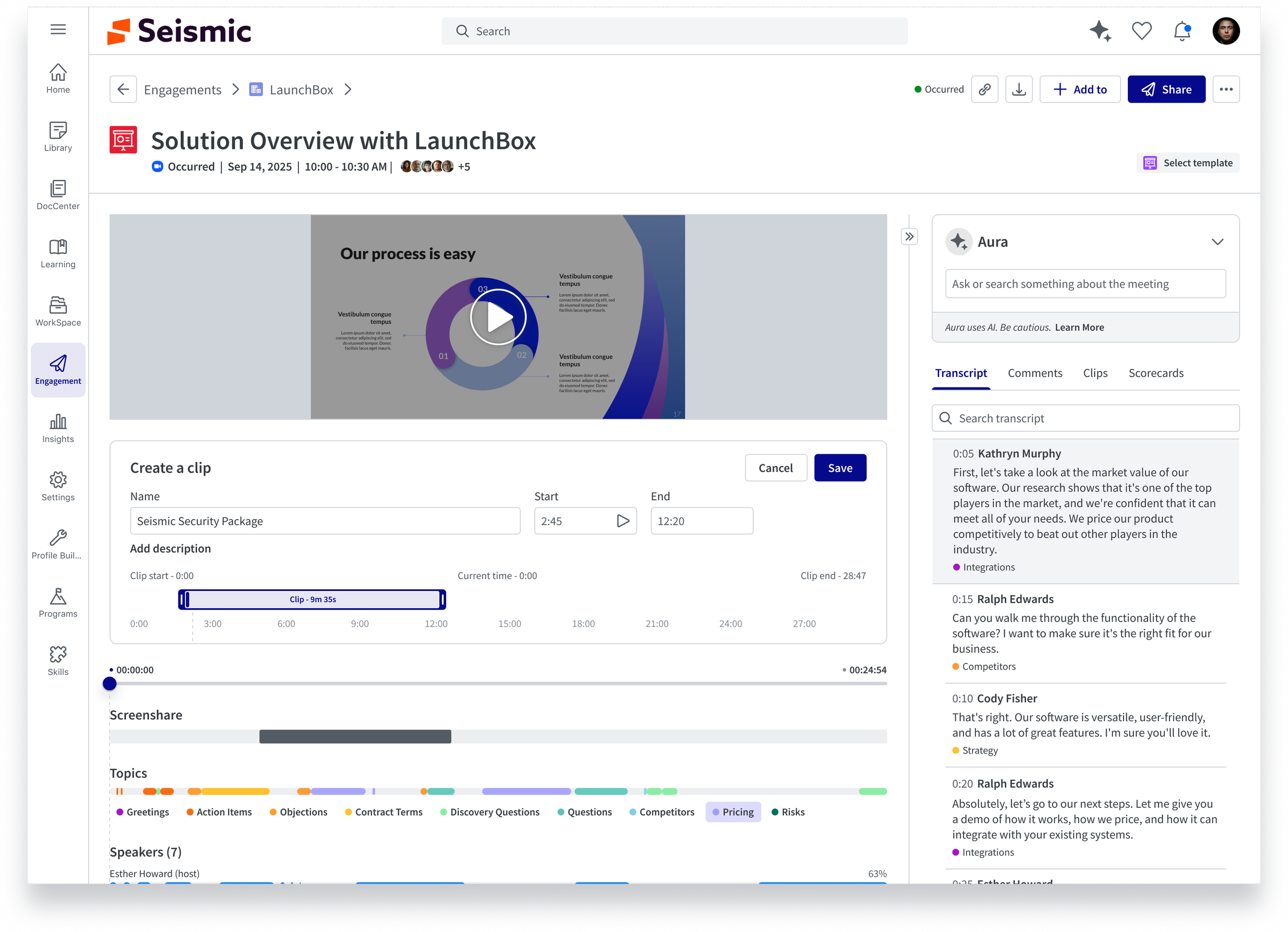Collapse the right side panel arrows

909,236
